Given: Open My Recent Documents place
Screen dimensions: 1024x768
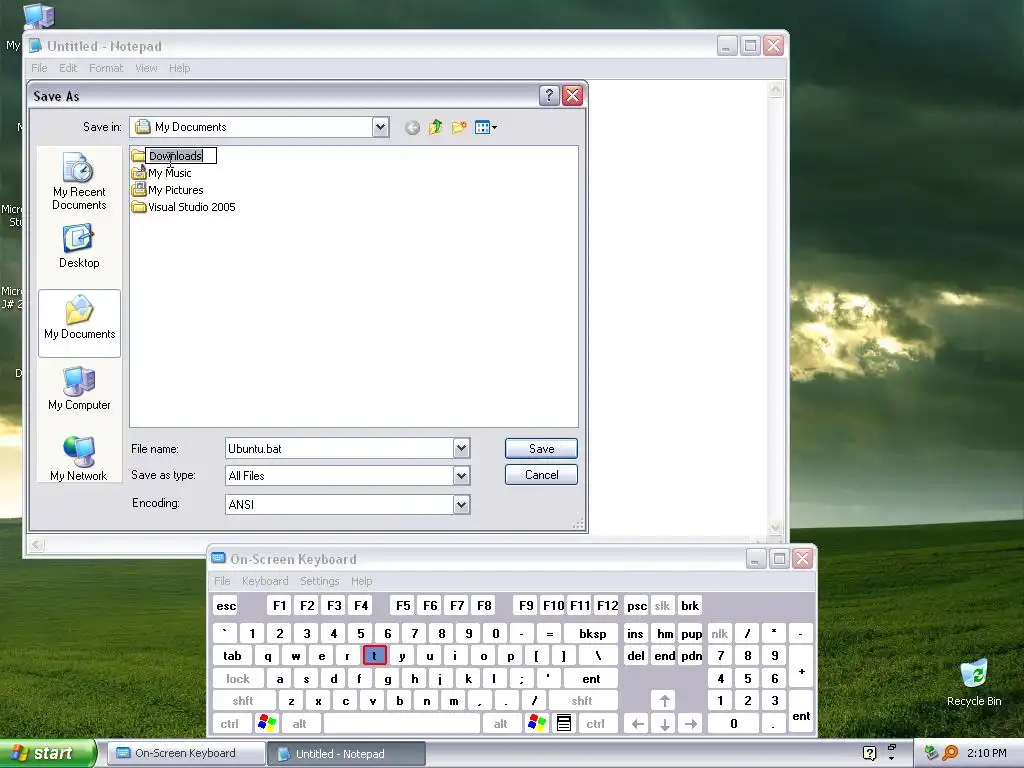Looking at the screenshot, I should [x=79, y=181].
